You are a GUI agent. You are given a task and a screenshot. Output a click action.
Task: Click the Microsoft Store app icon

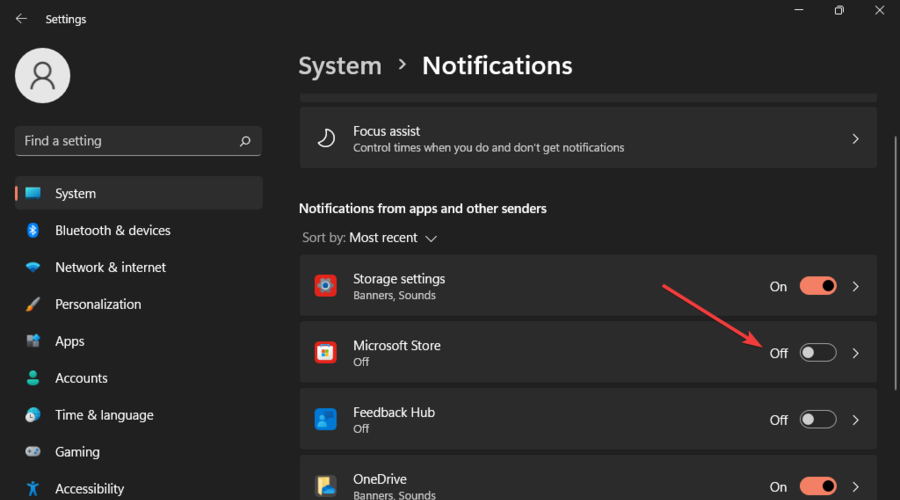point(326,353)
